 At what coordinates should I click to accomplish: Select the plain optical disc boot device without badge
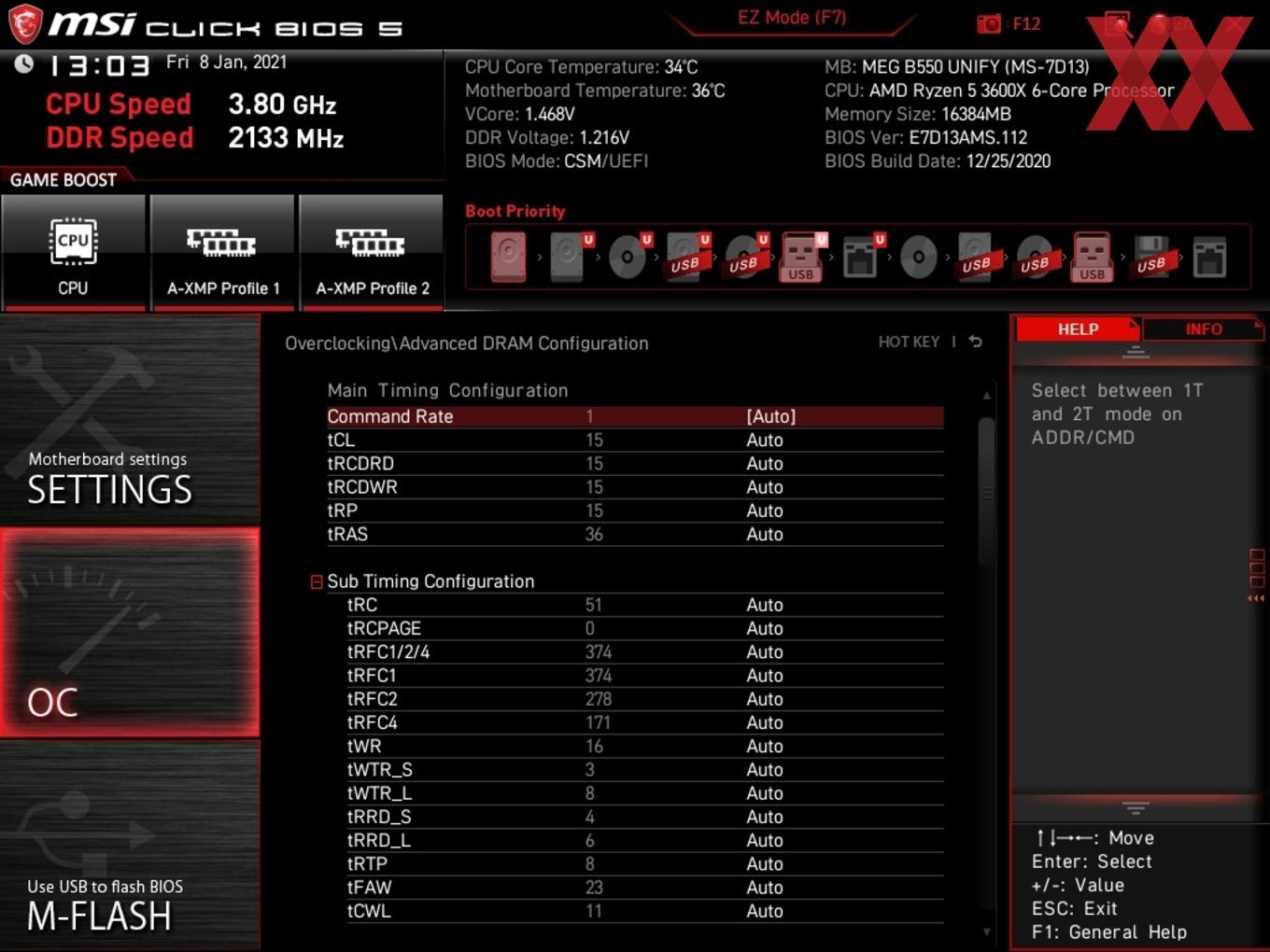tap(918, 257)
